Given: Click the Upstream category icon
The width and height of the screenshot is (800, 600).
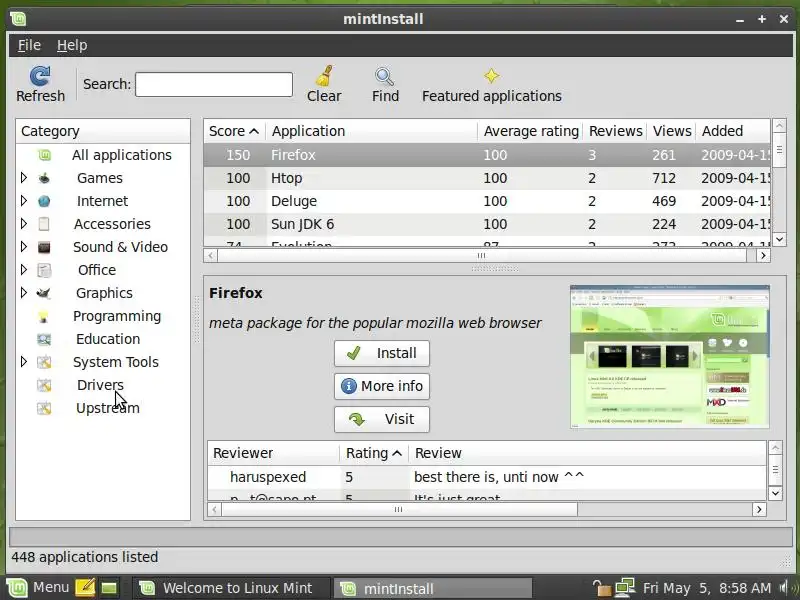Looking at the screenshot, I should click(x=44, y=408).
